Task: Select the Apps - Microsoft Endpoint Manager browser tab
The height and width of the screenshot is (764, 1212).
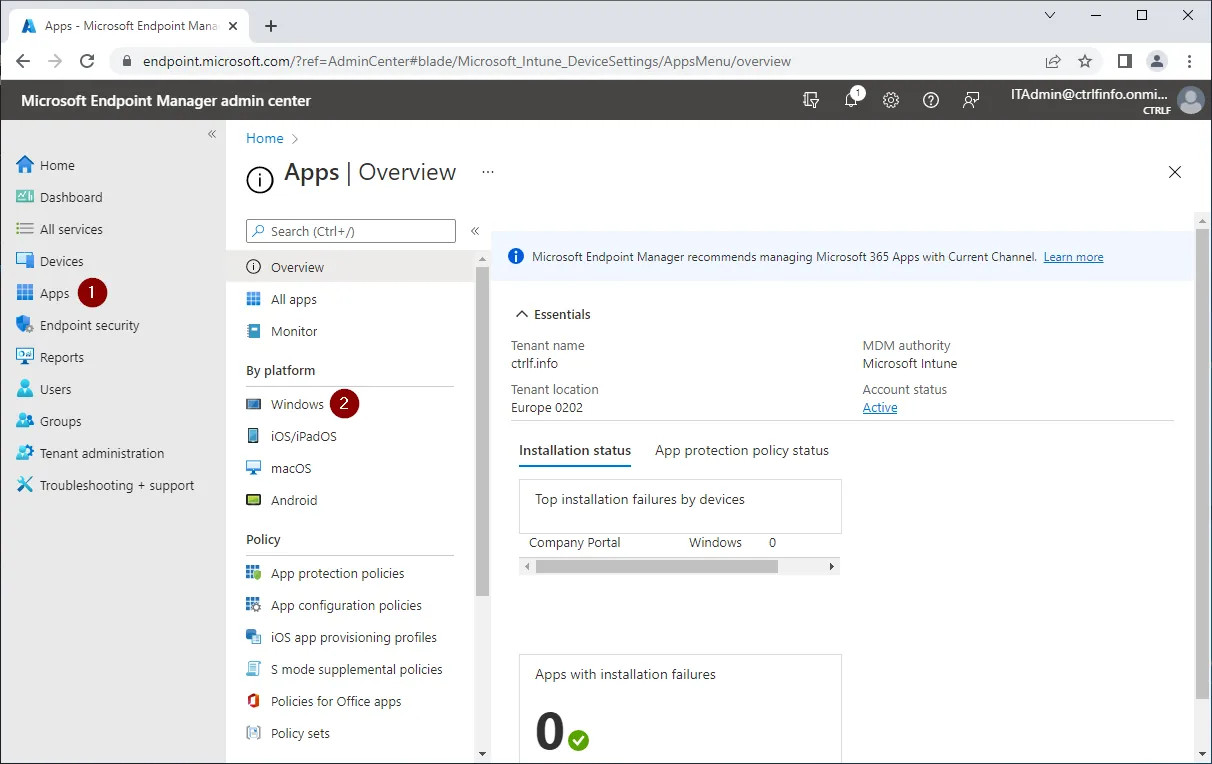Action: tap(127, 26)
